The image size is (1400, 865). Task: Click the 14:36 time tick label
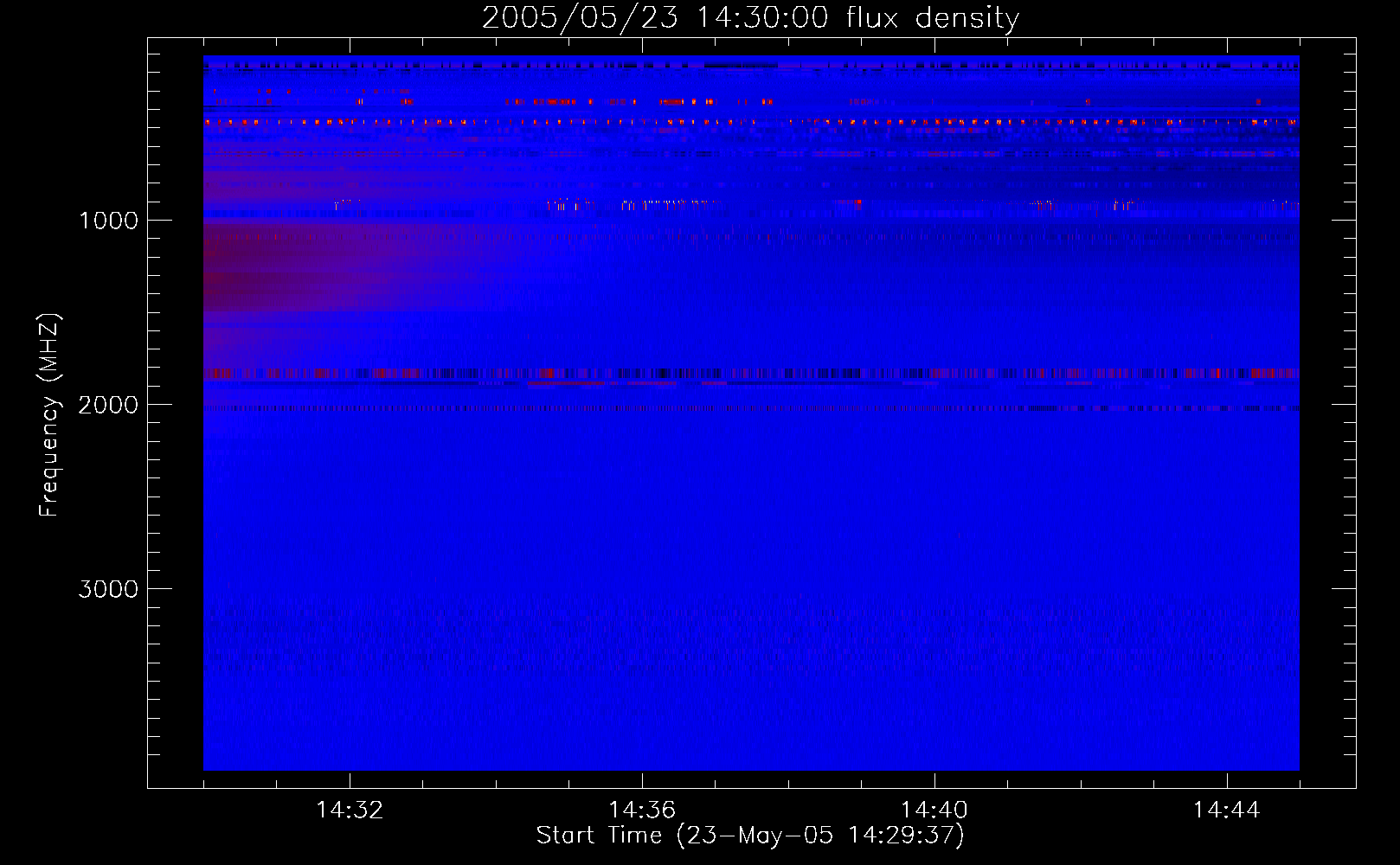[x=642, y=811]
